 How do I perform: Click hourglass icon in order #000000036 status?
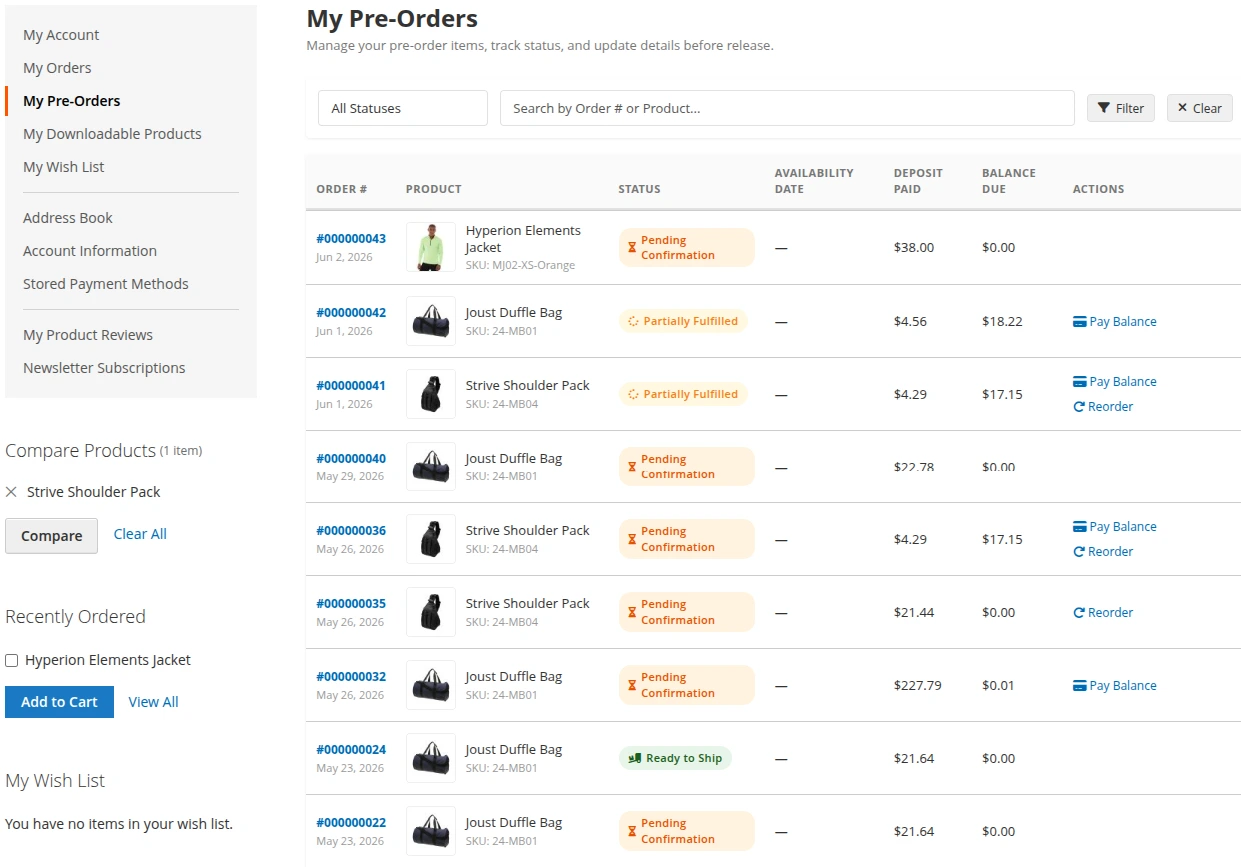(632, 540)
